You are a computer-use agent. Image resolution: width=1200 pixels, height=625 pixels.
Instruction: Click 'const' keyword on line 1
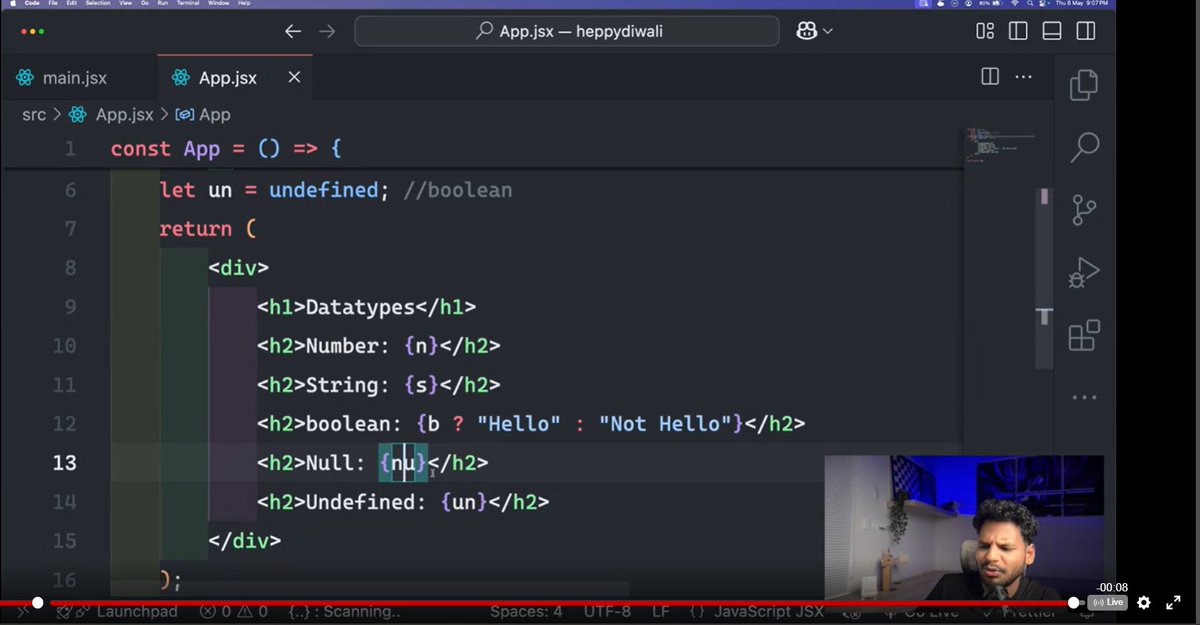(141, 149)
